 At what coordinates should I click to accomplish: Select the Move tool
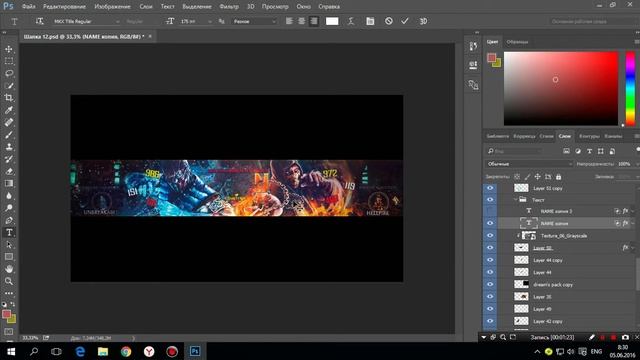tap(9, 49)
